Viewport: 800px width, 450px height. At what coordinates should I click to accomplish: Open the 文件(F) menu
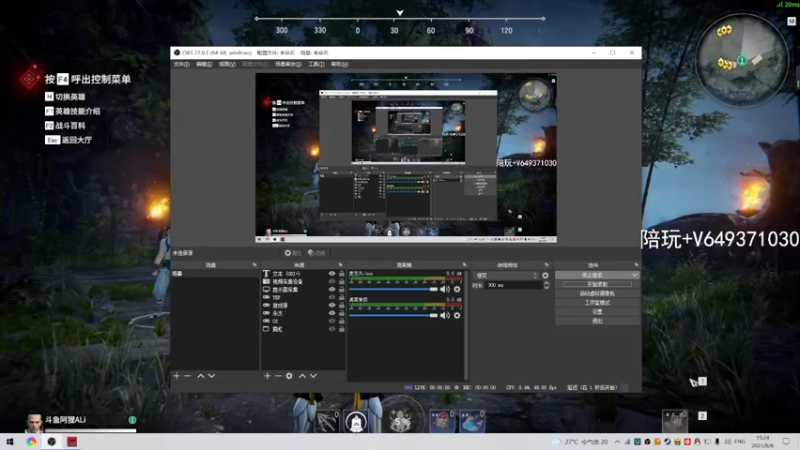click(181, 64)
